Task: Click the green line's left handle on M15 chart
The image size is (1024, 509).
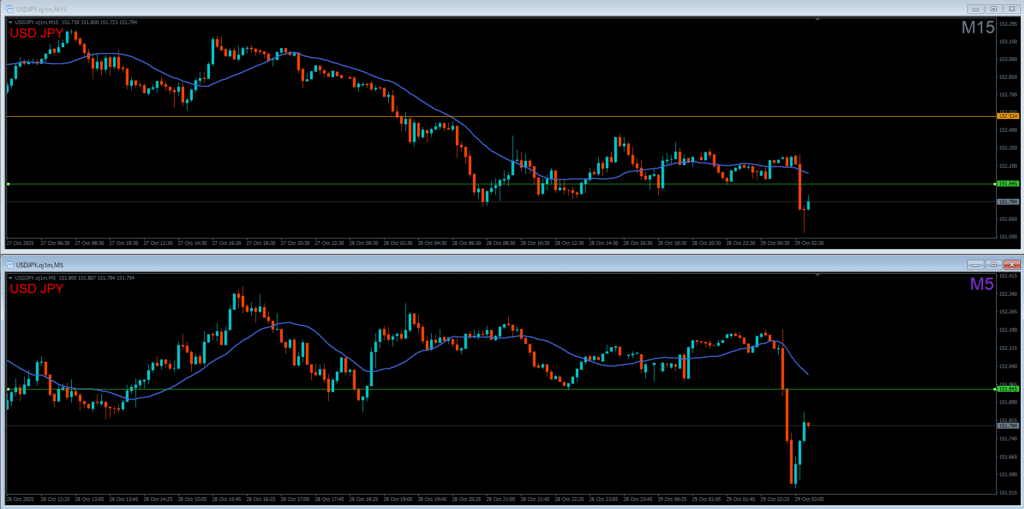Action: 8,184
